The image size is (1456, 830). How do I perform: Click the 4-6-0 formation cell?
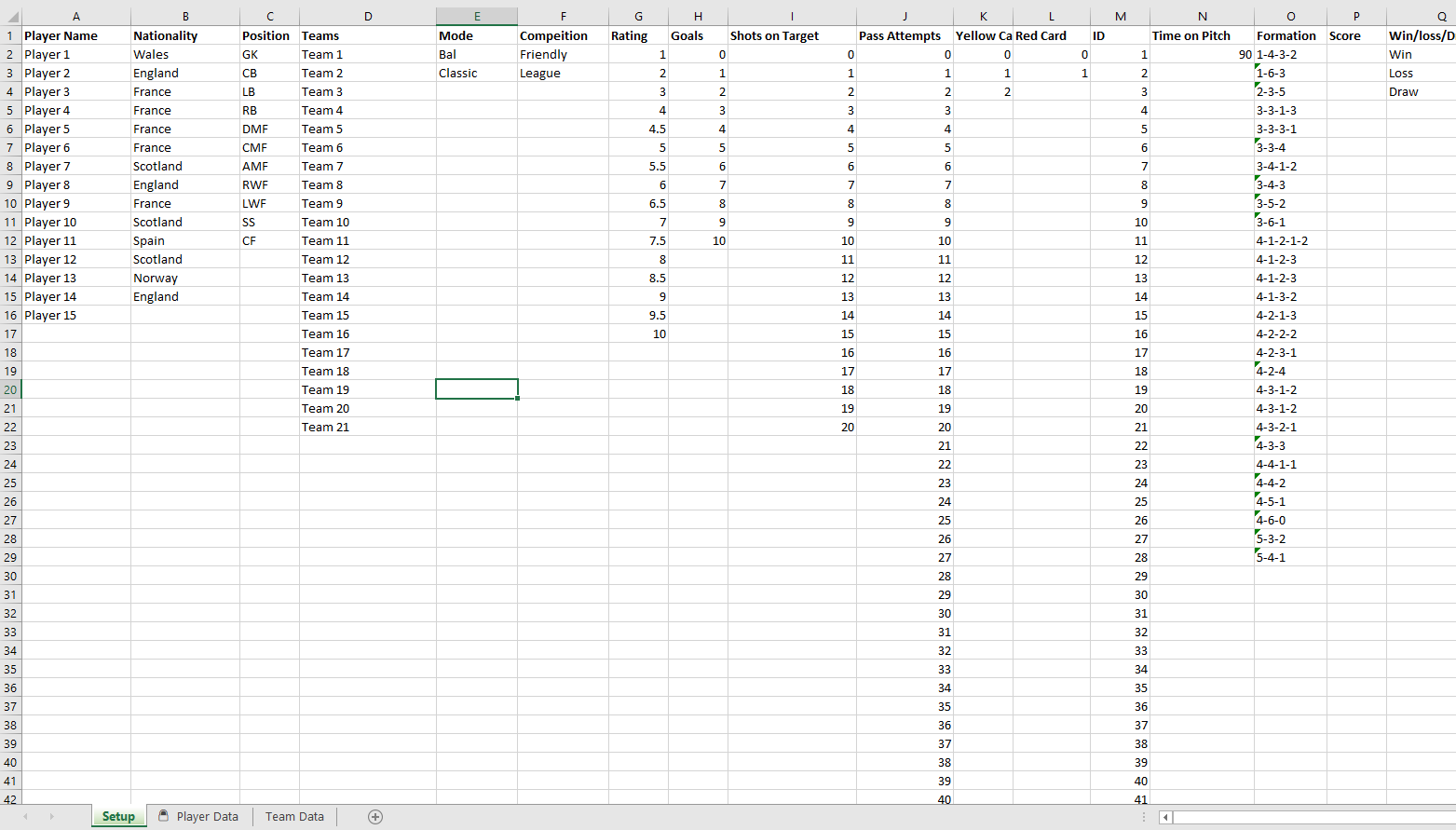click(x=1290, y=520)
